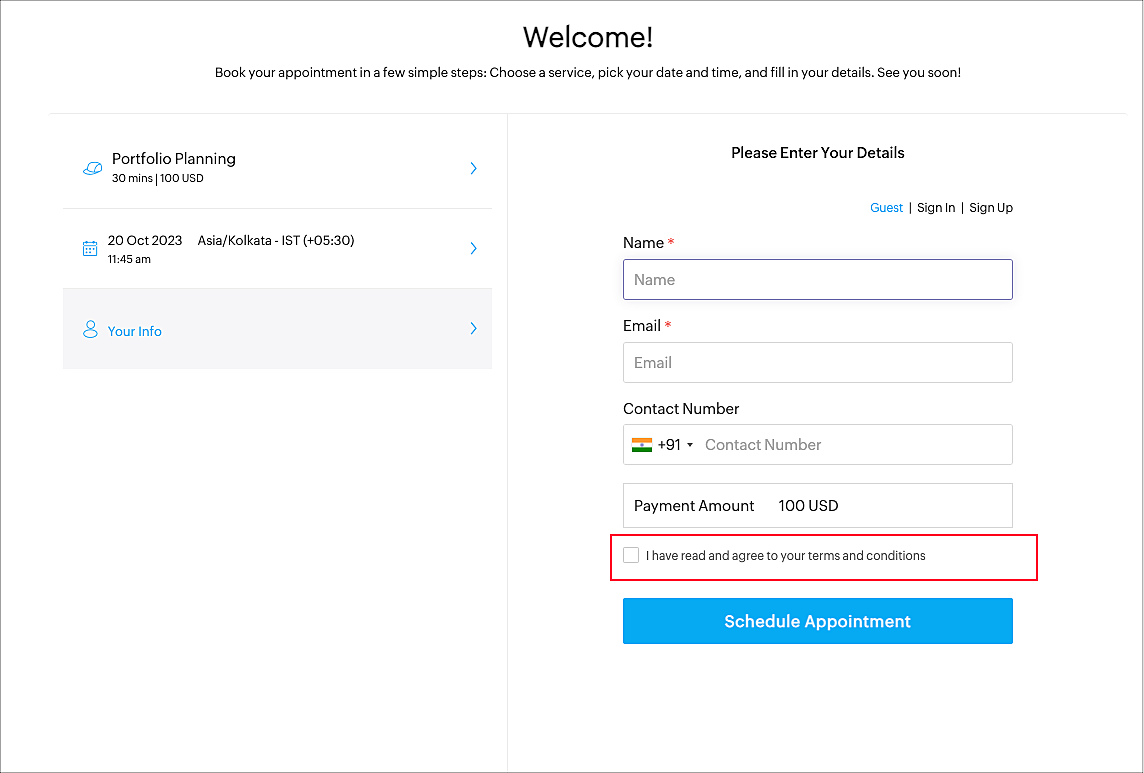The height and width of the screenshot is (773, 1144).
Task: Select the Guest tab
Action: click(x=886, y=208)
